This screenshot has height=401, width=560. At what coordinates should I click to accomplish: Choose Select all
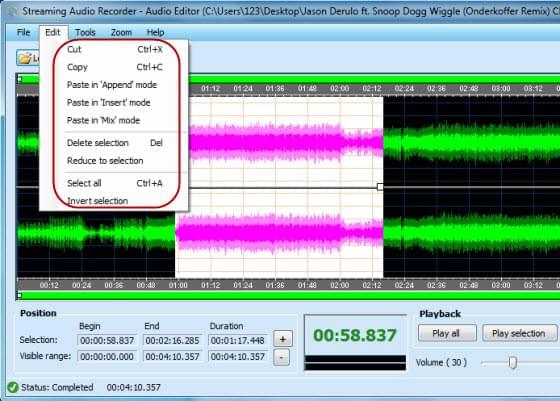115,183
